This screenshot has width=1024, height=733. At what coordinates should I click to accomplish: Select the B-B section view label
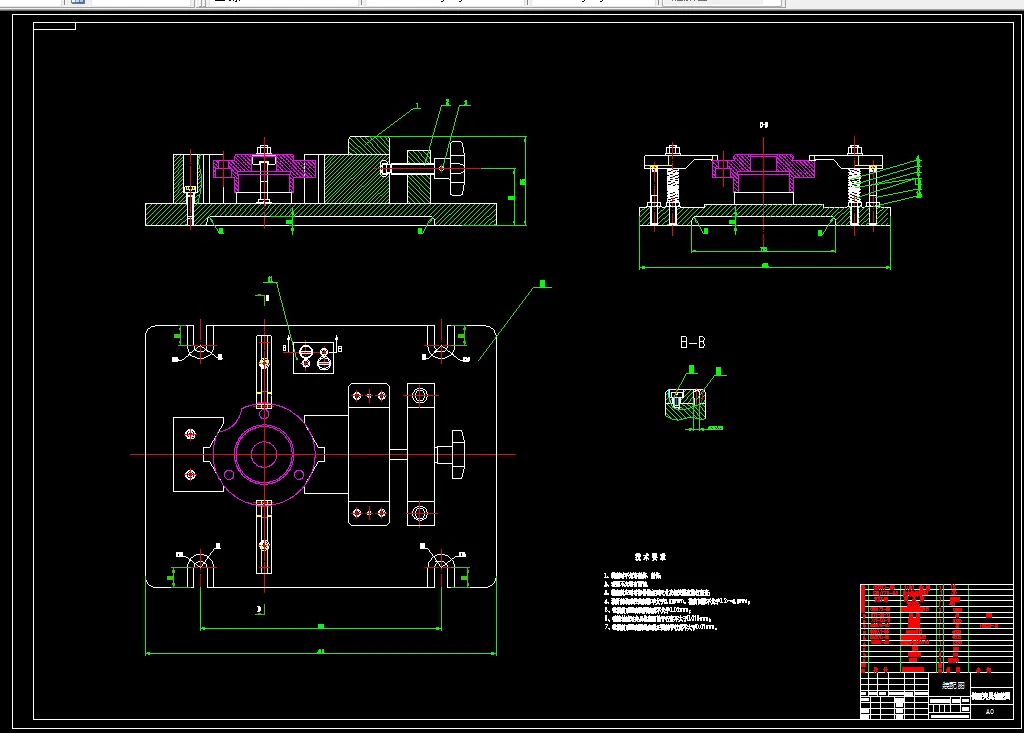point(693,342)
